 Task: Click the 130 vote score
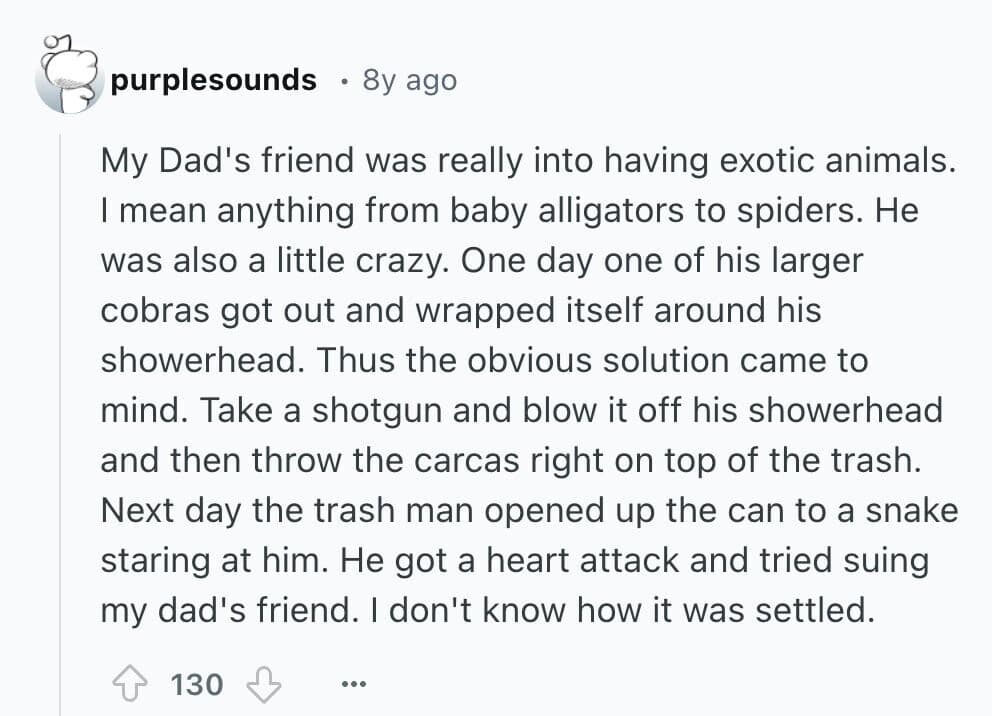coord(197,685)
